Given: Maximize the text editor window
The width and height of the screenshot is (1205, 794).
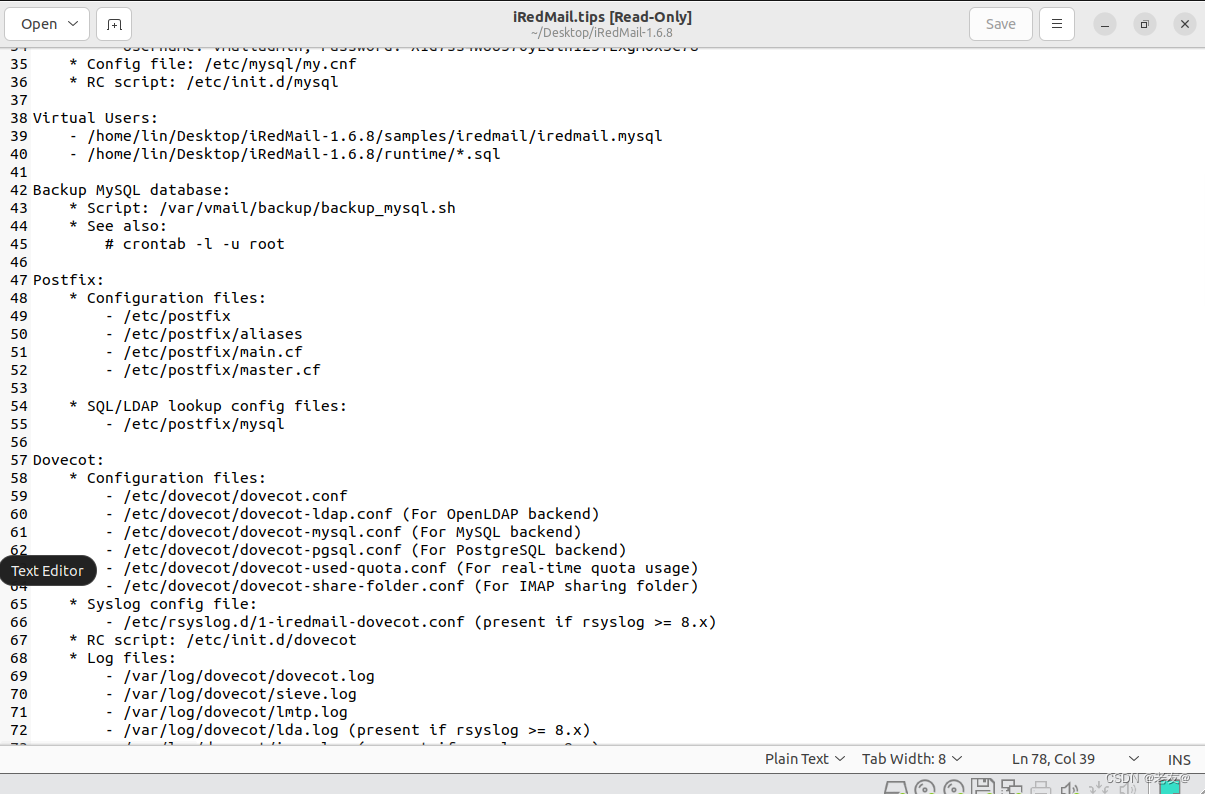Looking at the screenshot, I should click(1145, 24).
